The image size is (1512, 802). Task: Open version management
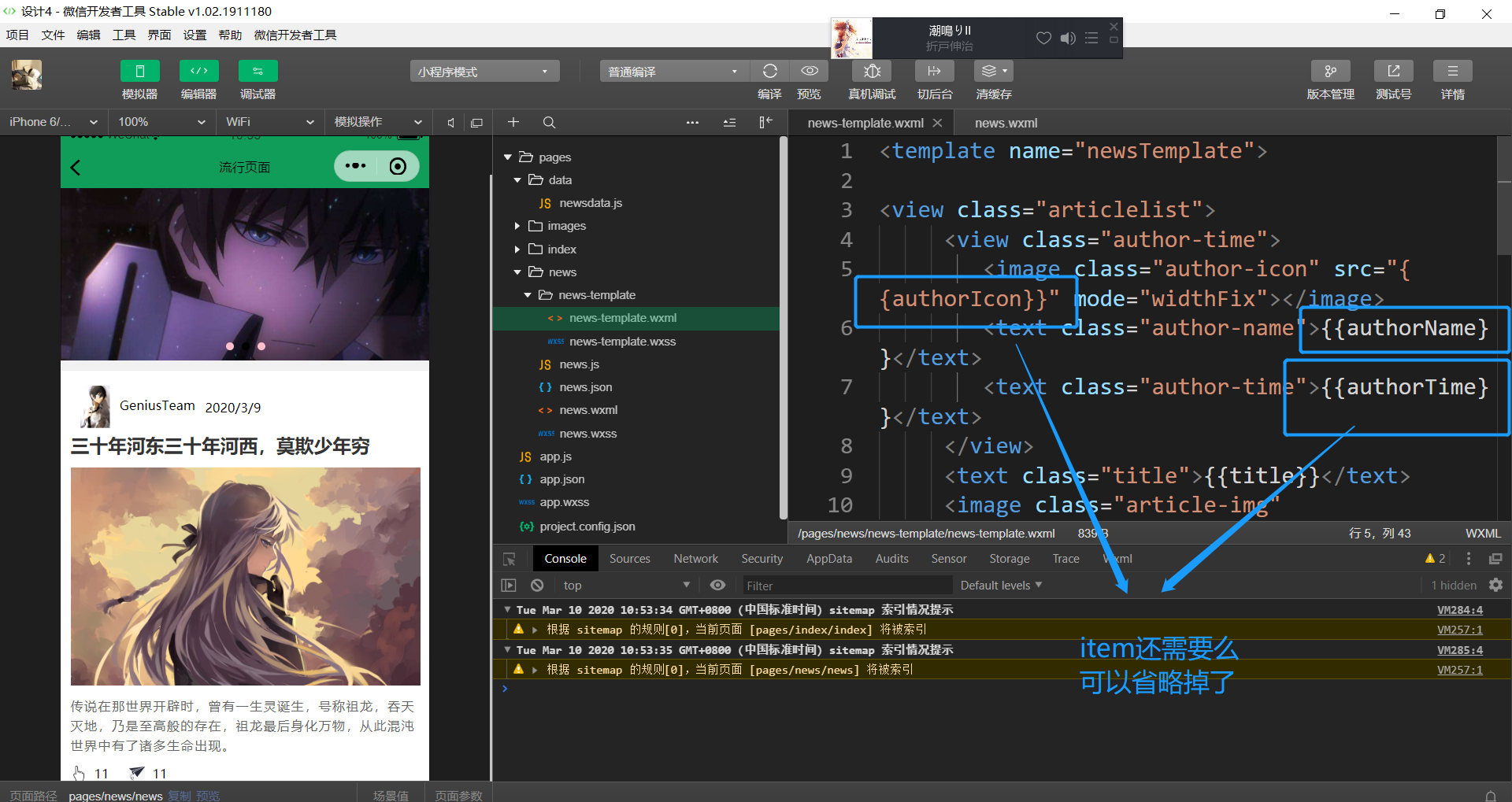coord(1331,71)
